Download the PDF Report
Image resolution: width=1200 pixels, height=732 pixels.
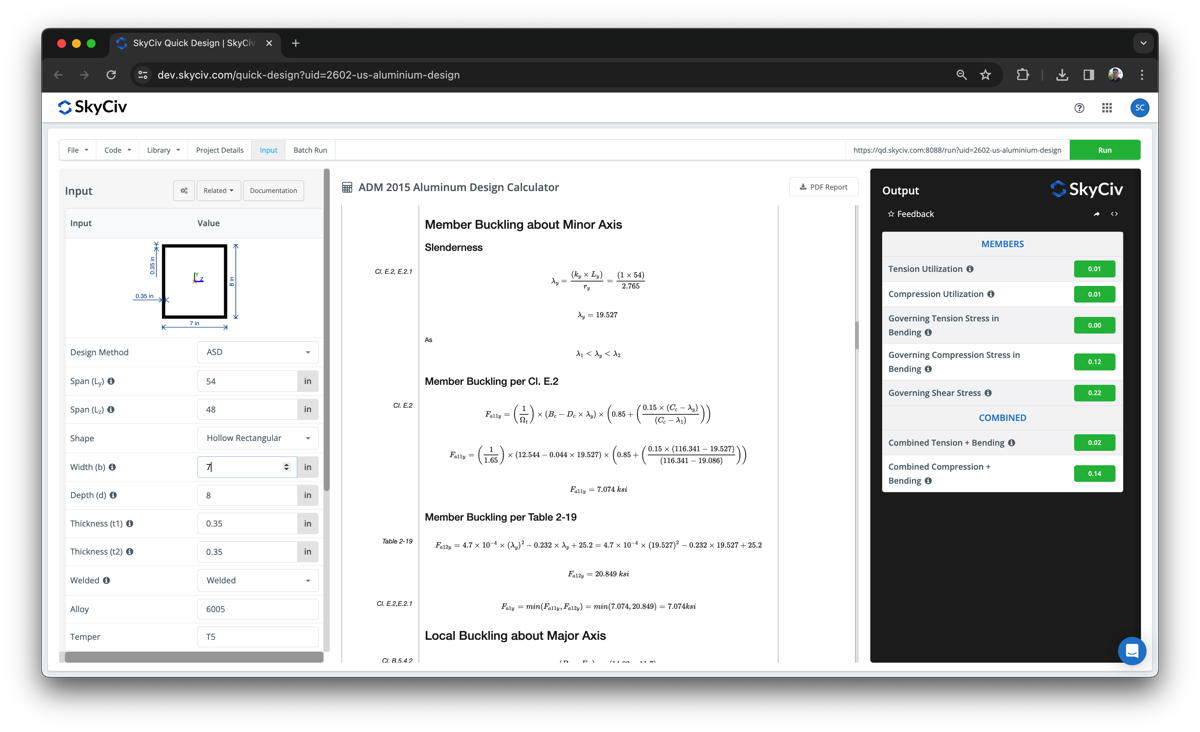click(823, 187)
